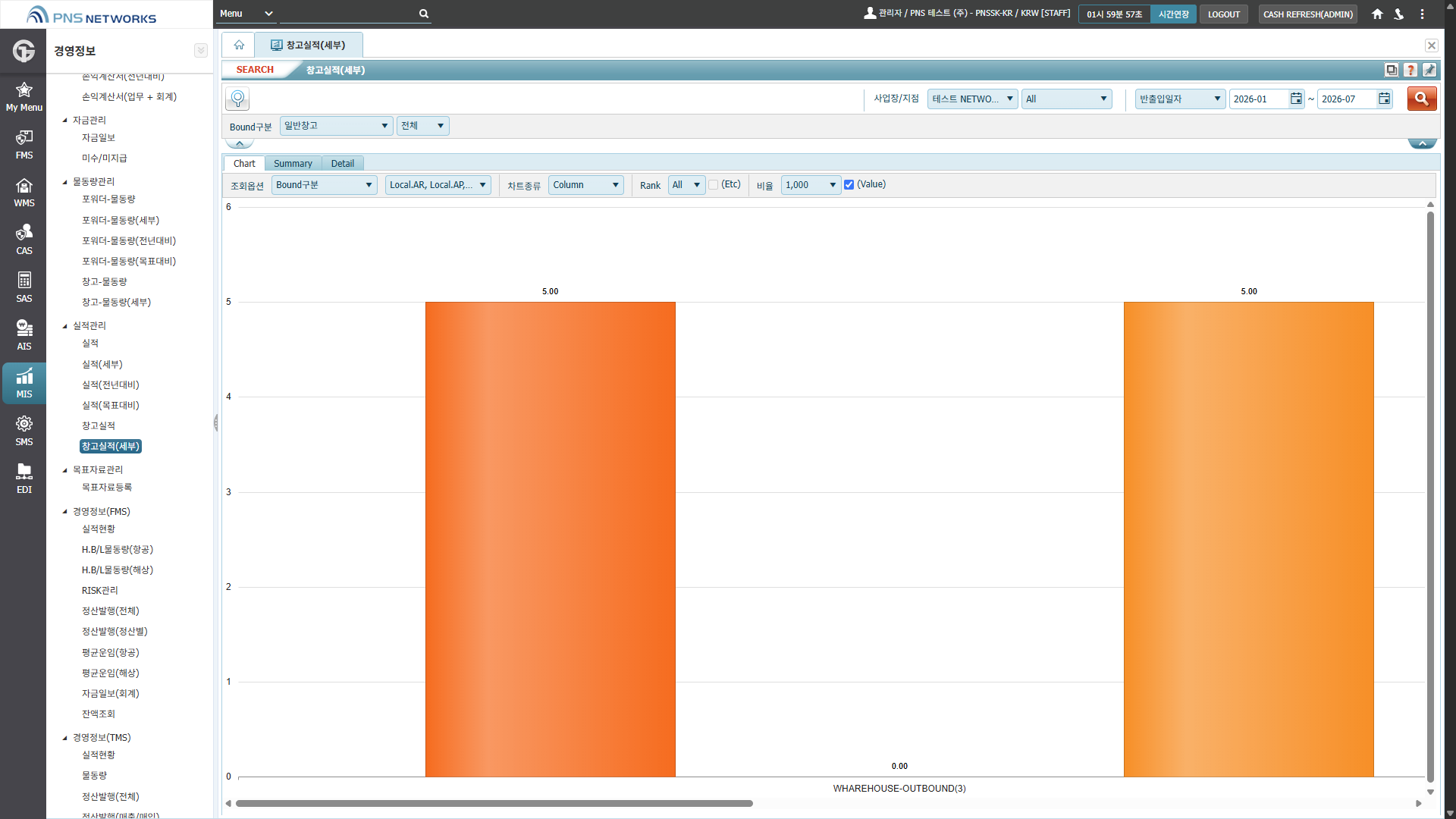Open the Bound구분 일반창고 dropdown
The image size is (1456, 819).
336,126
